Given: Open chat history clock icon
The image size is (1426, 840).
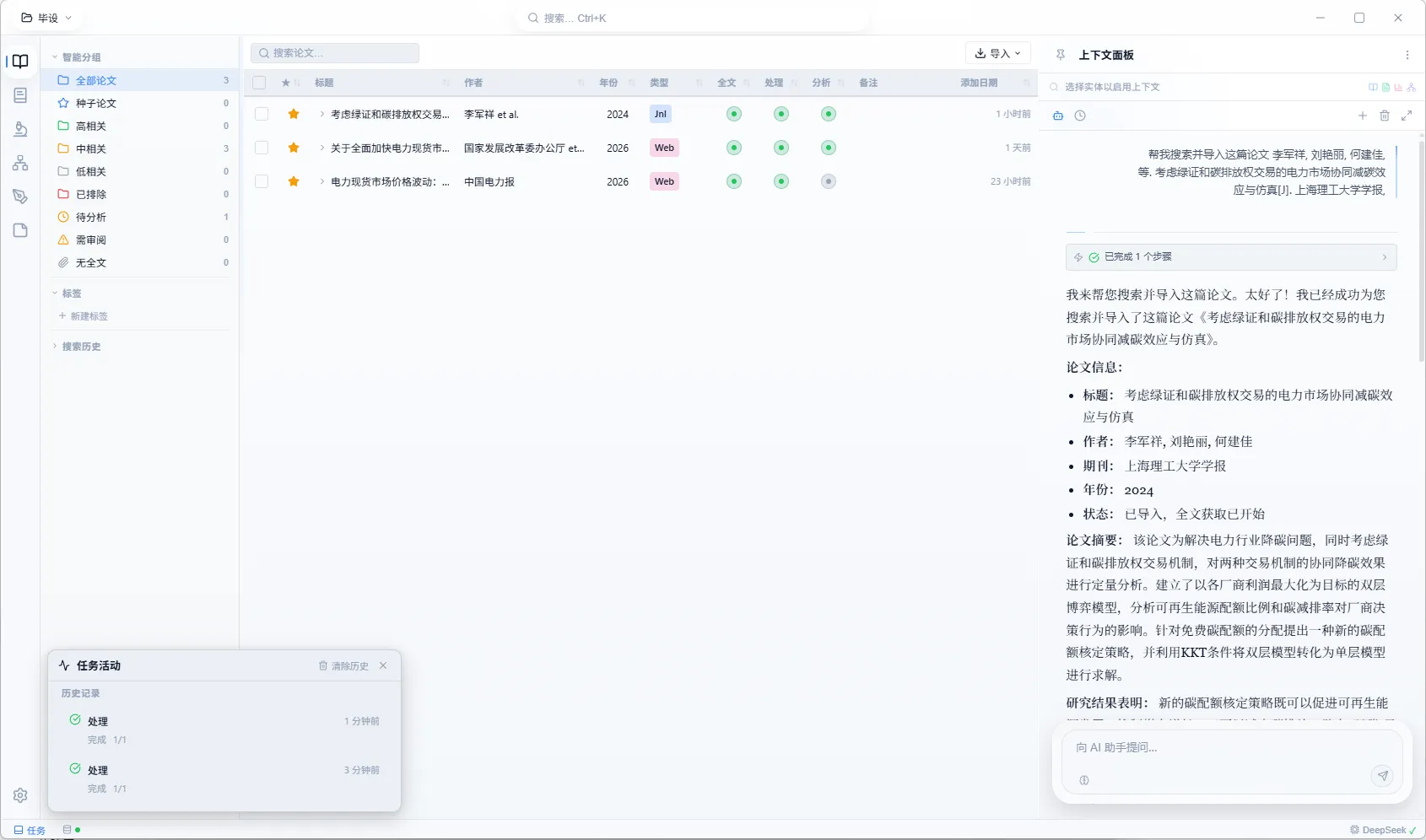Looking at the screenshot, I should [x=1080, y=116].
